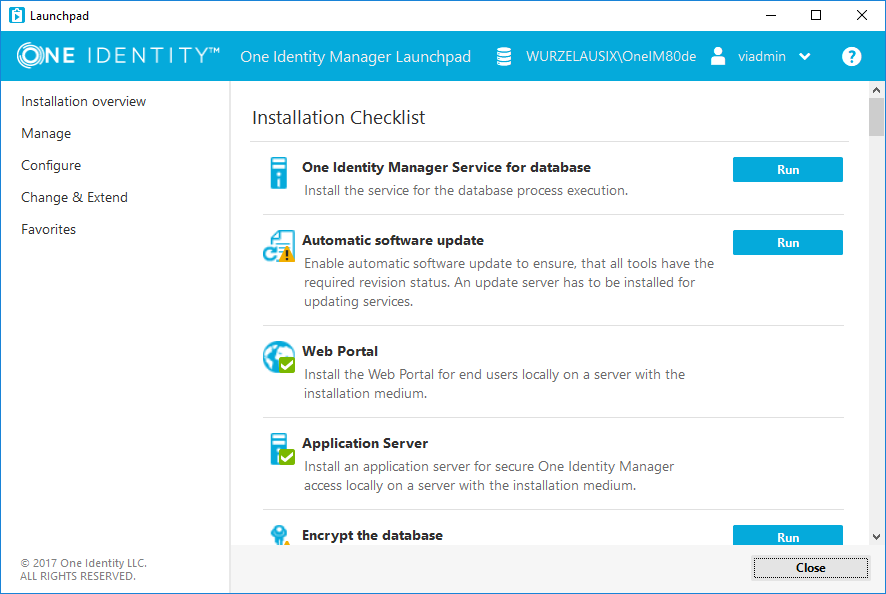The image size is (886, 594).
Task: Click the Launchpad app icon in title bar
Action: click(17, 15)
